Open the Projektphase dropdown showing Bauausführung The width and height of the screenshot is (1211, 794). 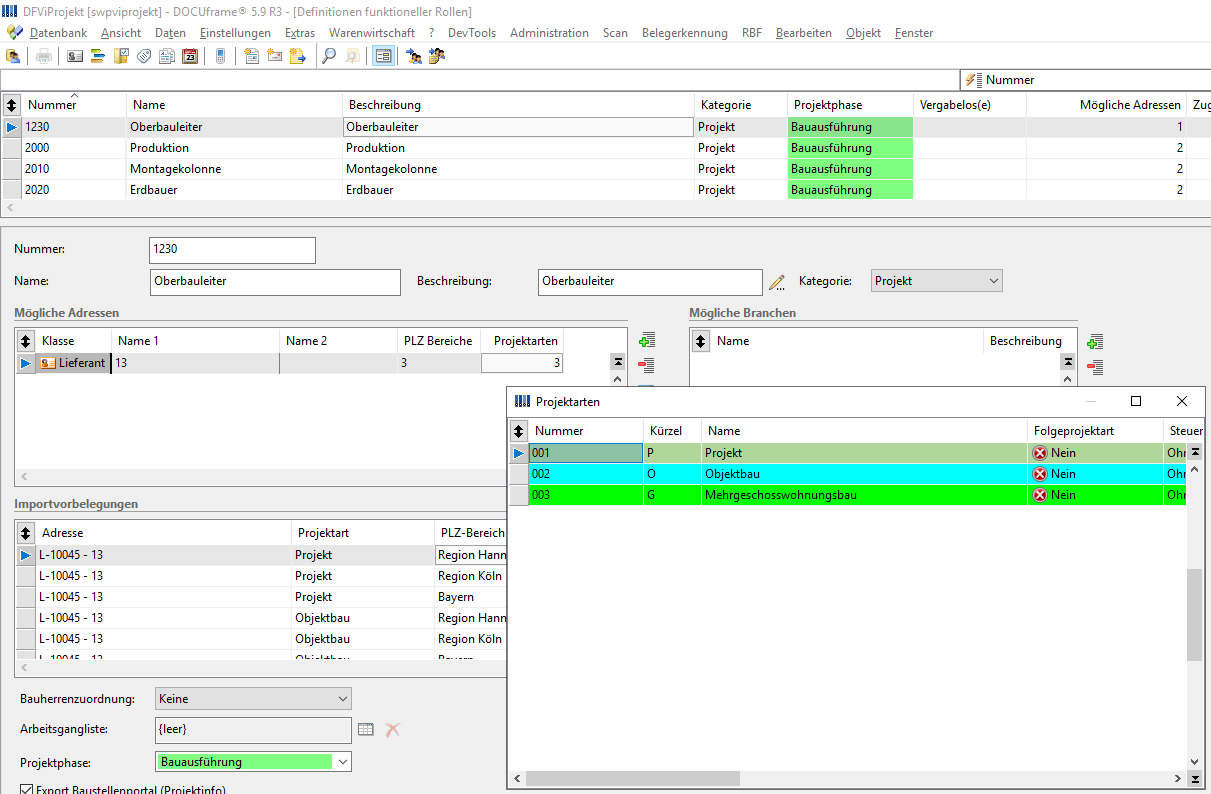(254, 762)
